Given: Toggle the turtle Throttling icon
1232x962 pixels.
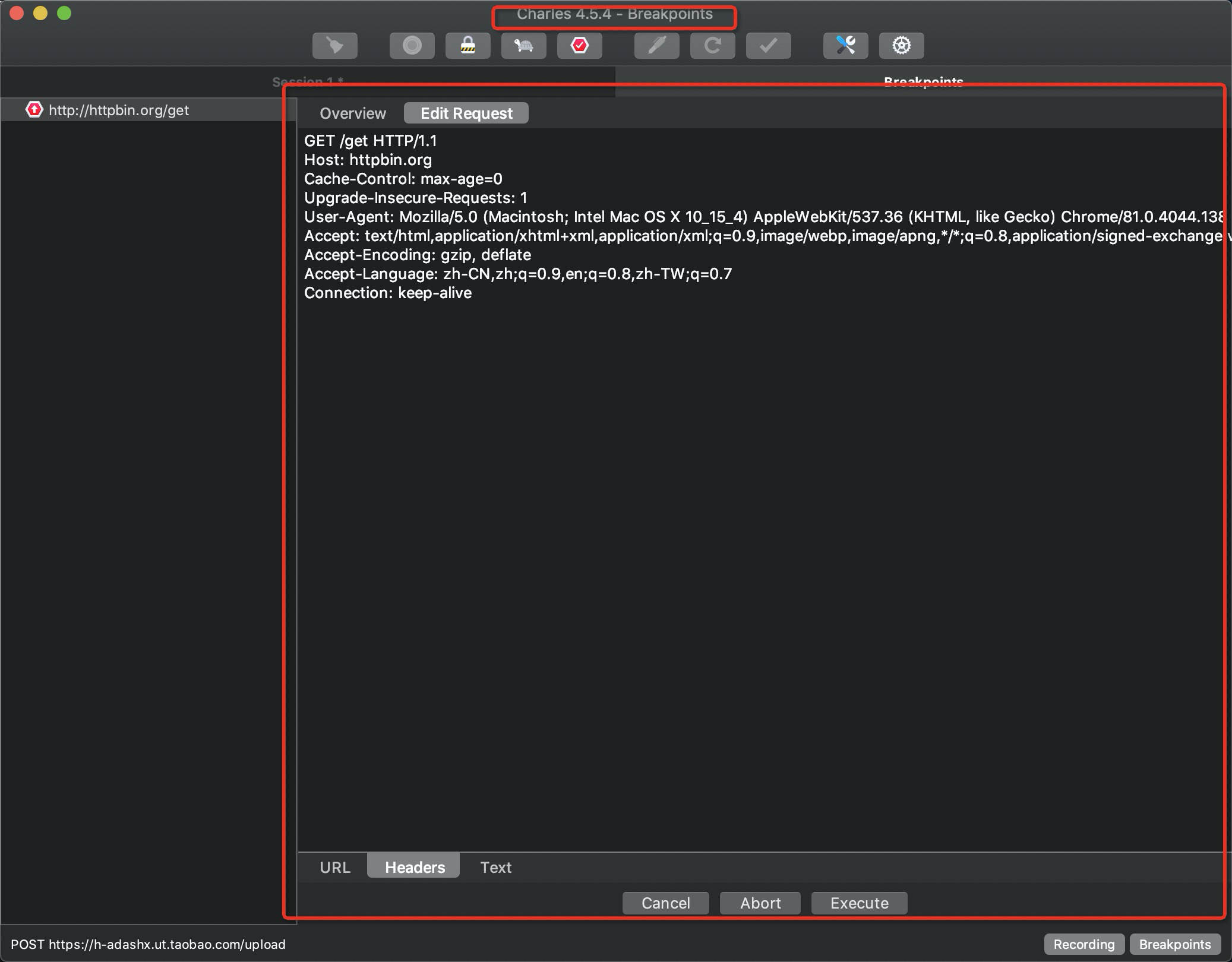Looking at the screenshot, I should [524, 46].
